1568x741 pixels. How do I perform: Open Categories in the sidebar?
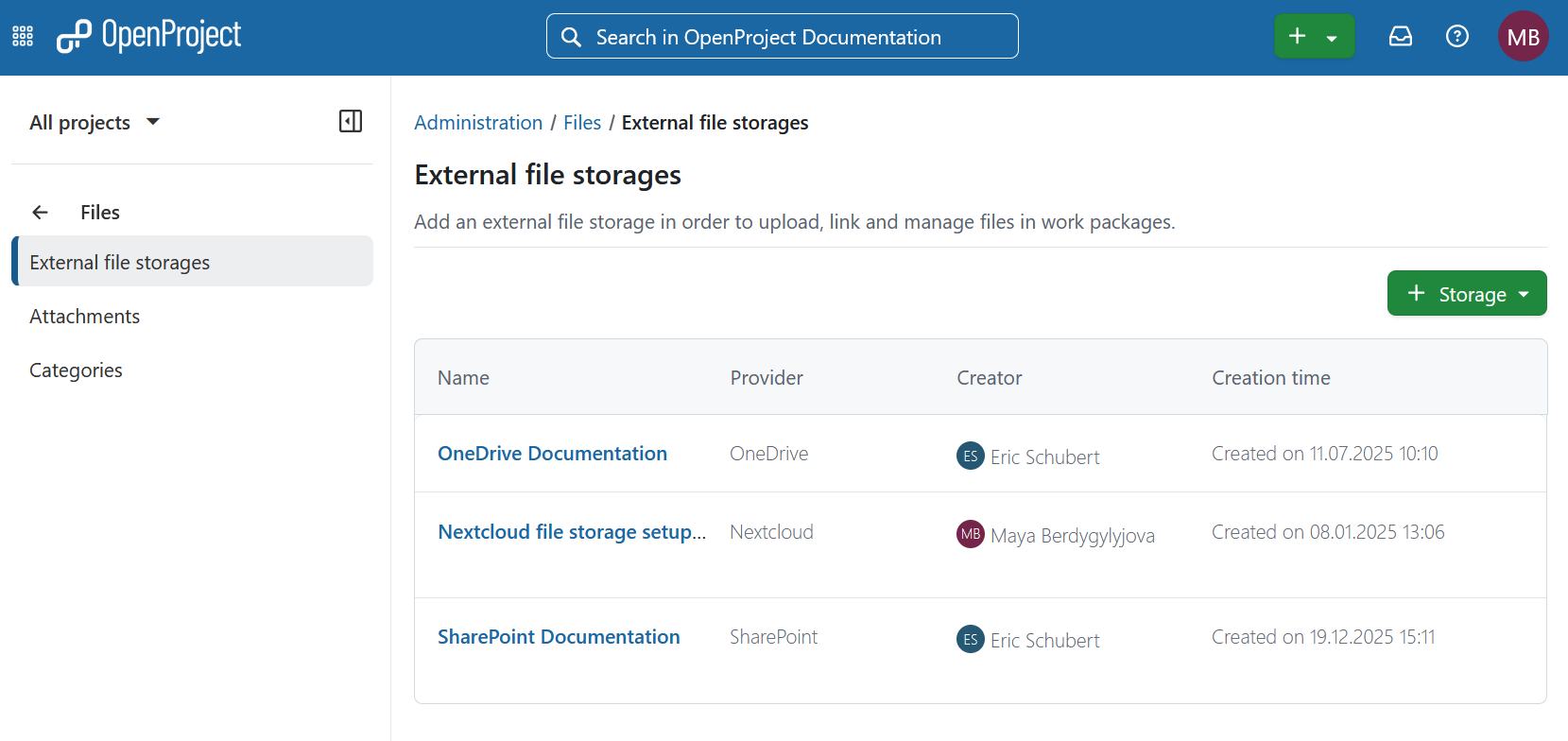(76, 370)
